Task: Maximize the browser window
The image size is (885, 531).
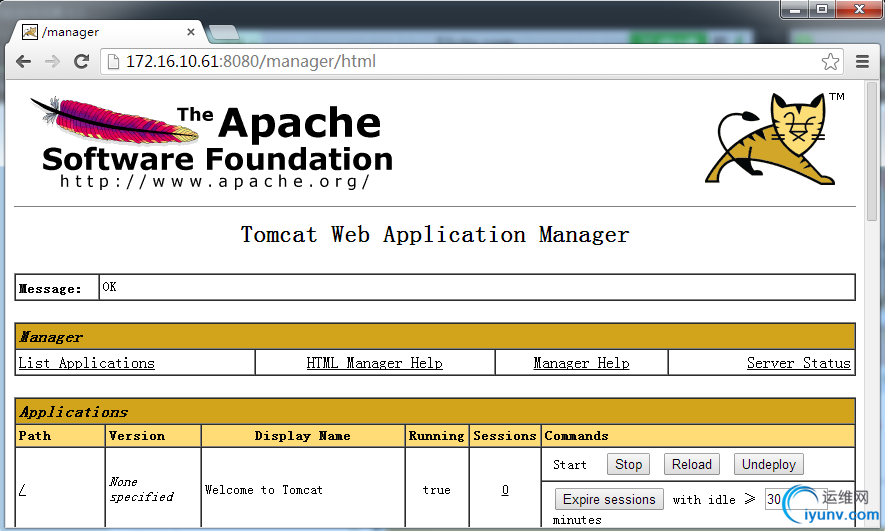Action: [x=822, y=9]
